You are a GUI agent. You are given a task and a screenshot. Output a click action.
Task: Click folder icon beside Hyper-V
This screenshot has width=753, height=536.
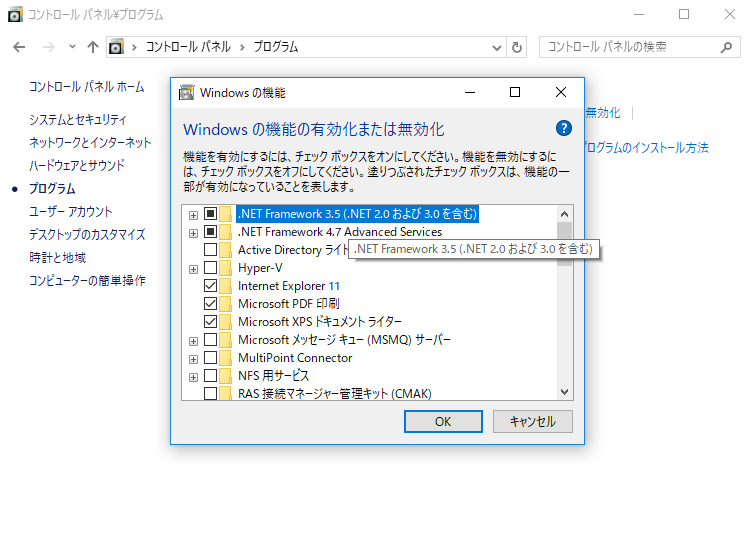(225, 268)
